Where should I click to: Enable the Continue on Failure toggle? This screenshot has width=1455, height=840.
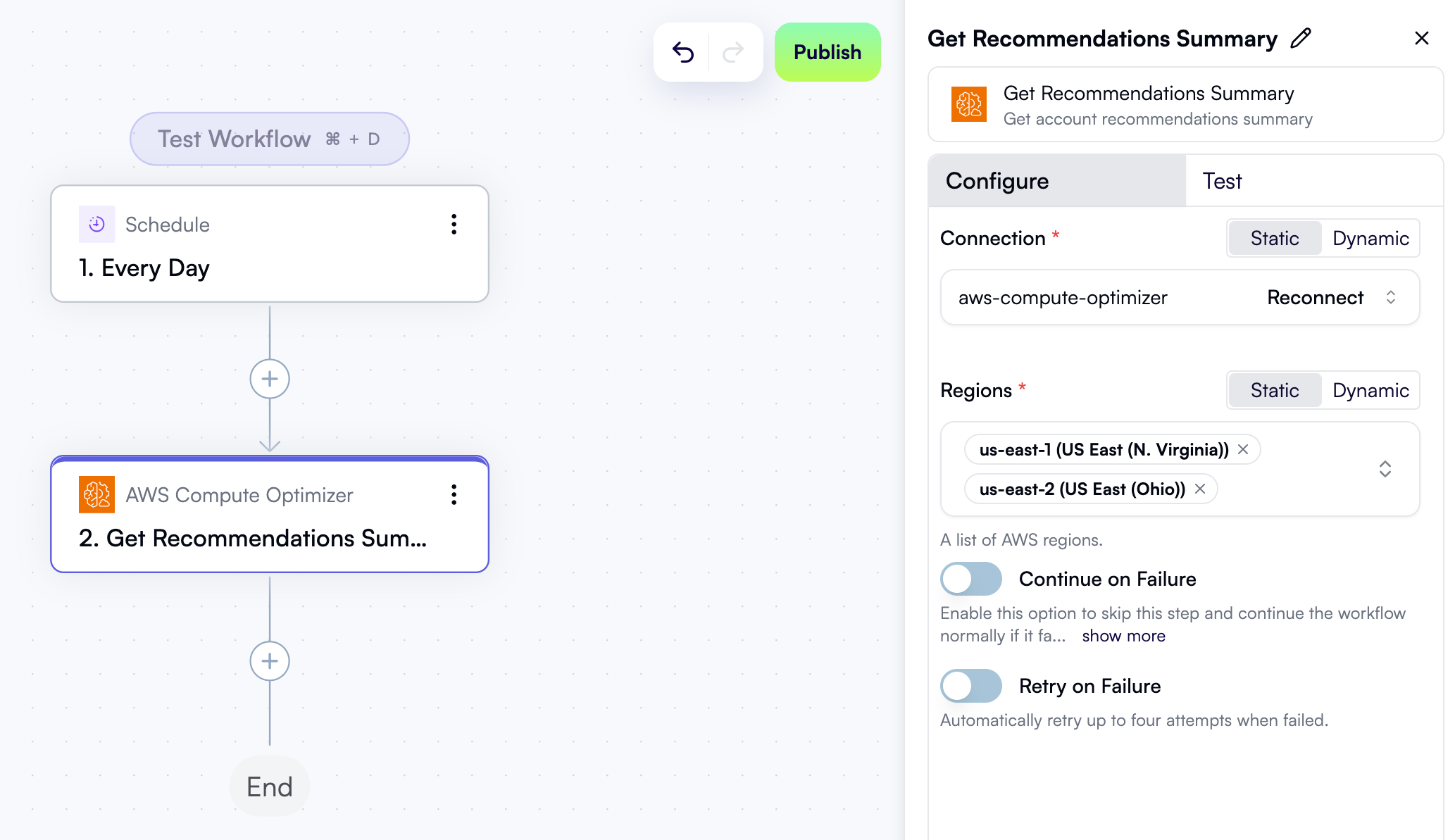point(970,579)
